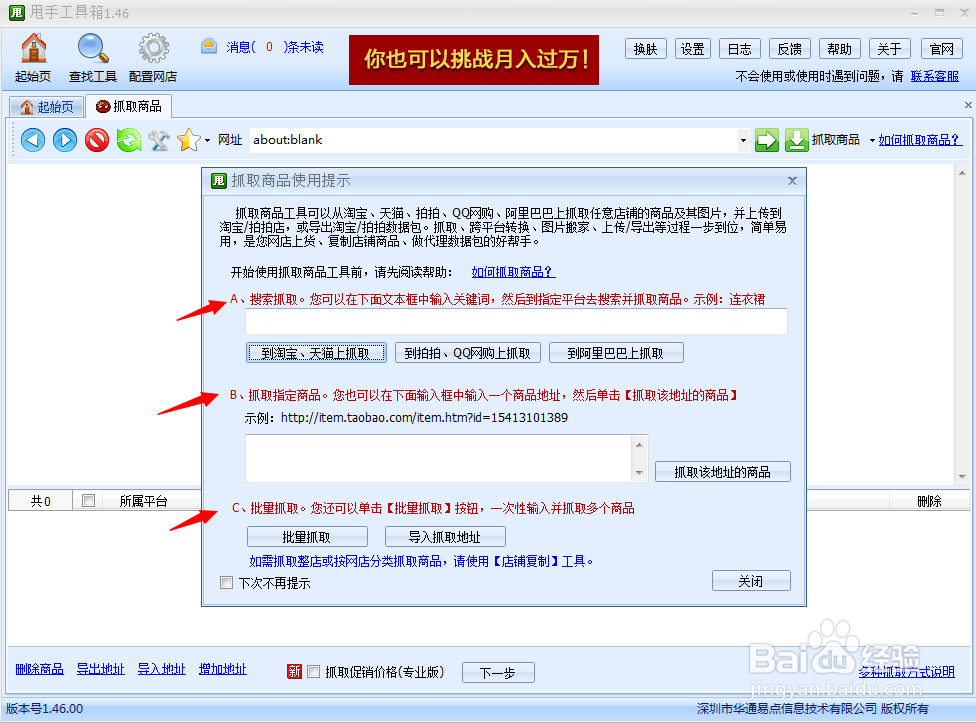Image resolution: width=976 pixels, height=723 pixels.
Task: Click the green download 抓取商品 icon
Action: point(796,140)
